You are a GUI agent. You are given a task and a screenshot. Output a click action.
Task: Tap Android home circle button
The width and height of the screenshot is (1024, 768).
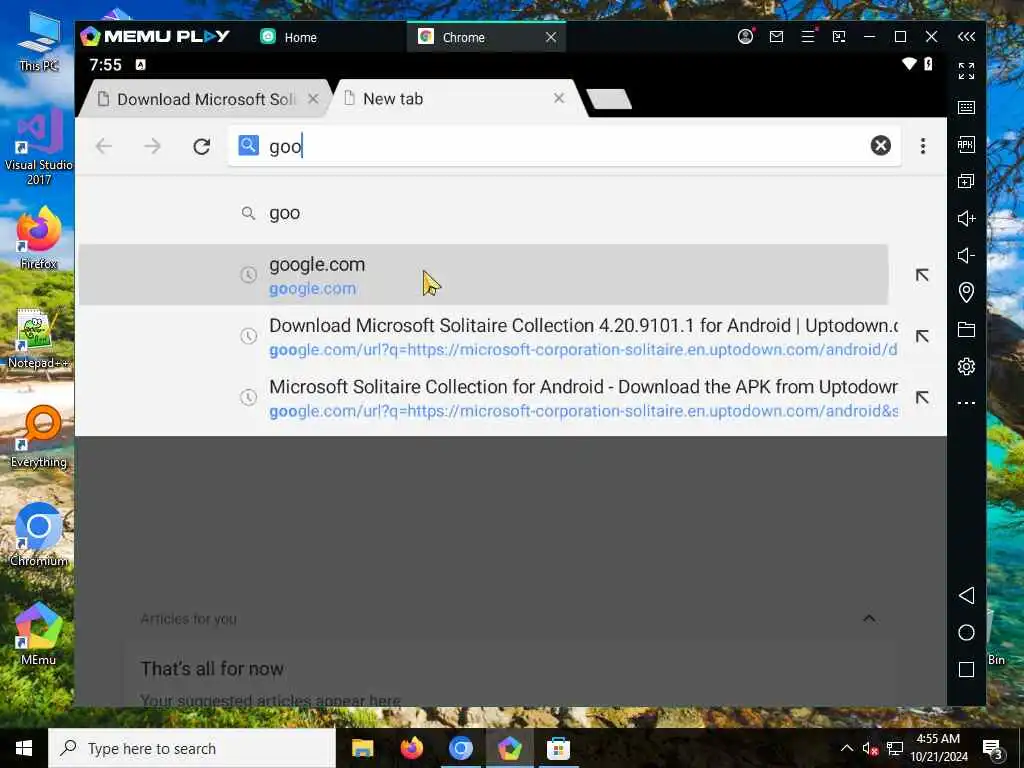967,633
